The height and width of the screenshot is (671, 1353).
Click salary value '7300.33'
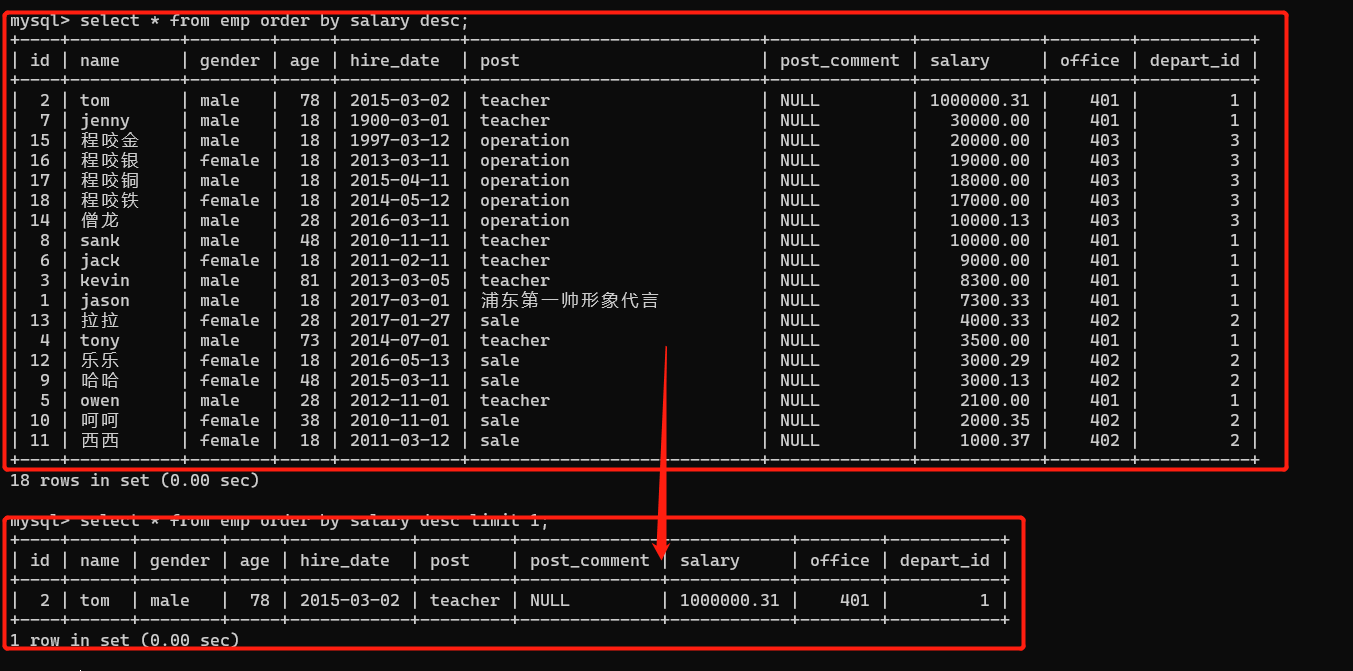pos(995,300)
